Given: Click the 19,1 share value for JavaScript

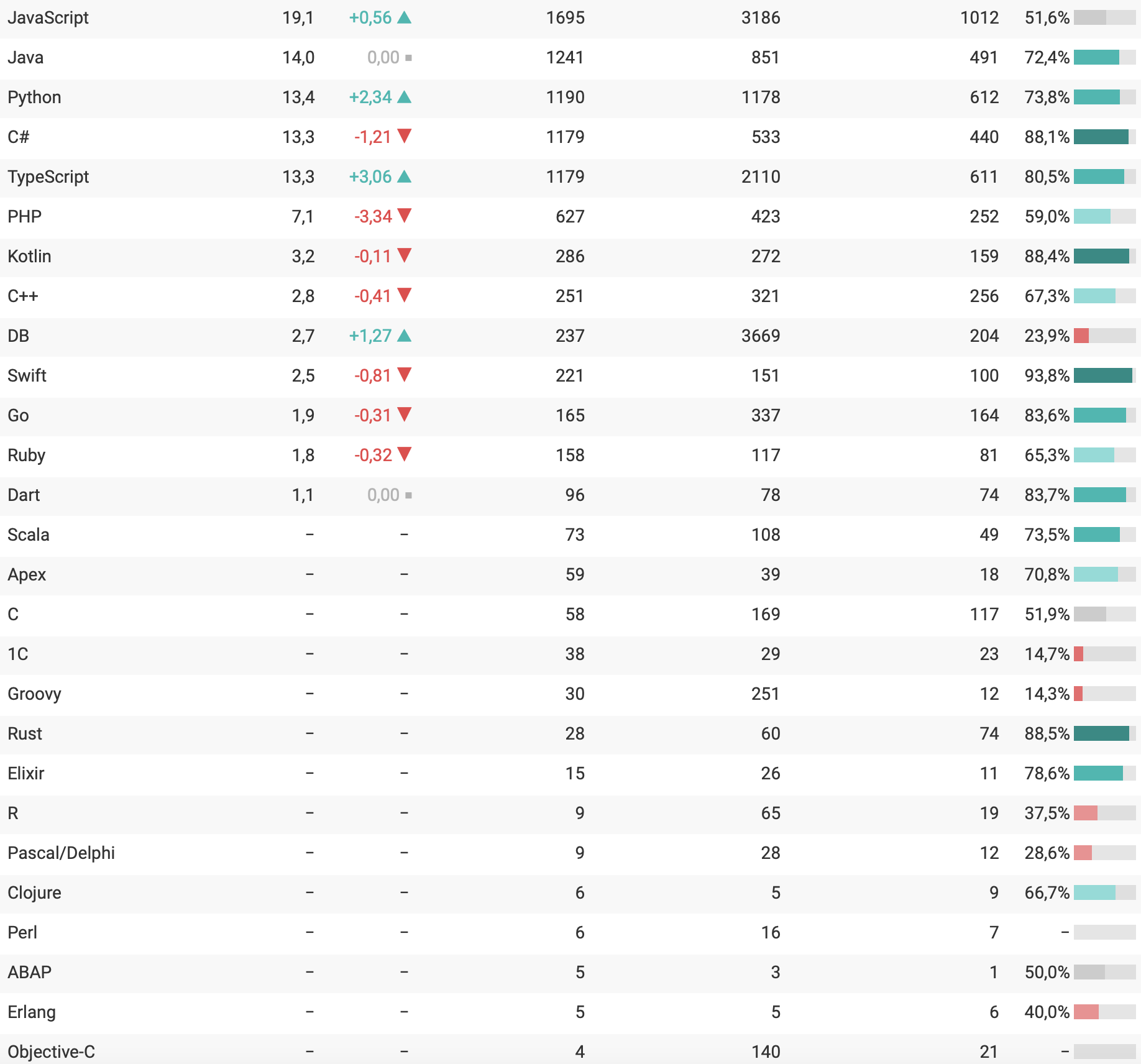Looking at the screenshot, I should [298, 17].
